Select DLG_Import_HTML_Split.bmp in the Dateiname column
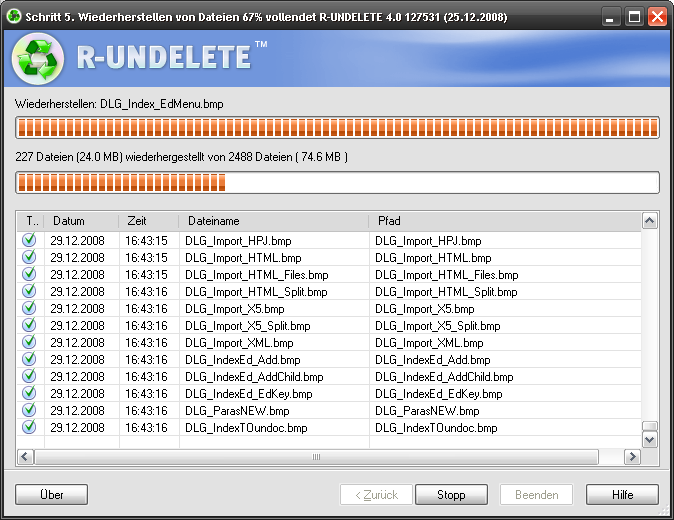This screenshot has width=674, height=520. coord(256,292)
